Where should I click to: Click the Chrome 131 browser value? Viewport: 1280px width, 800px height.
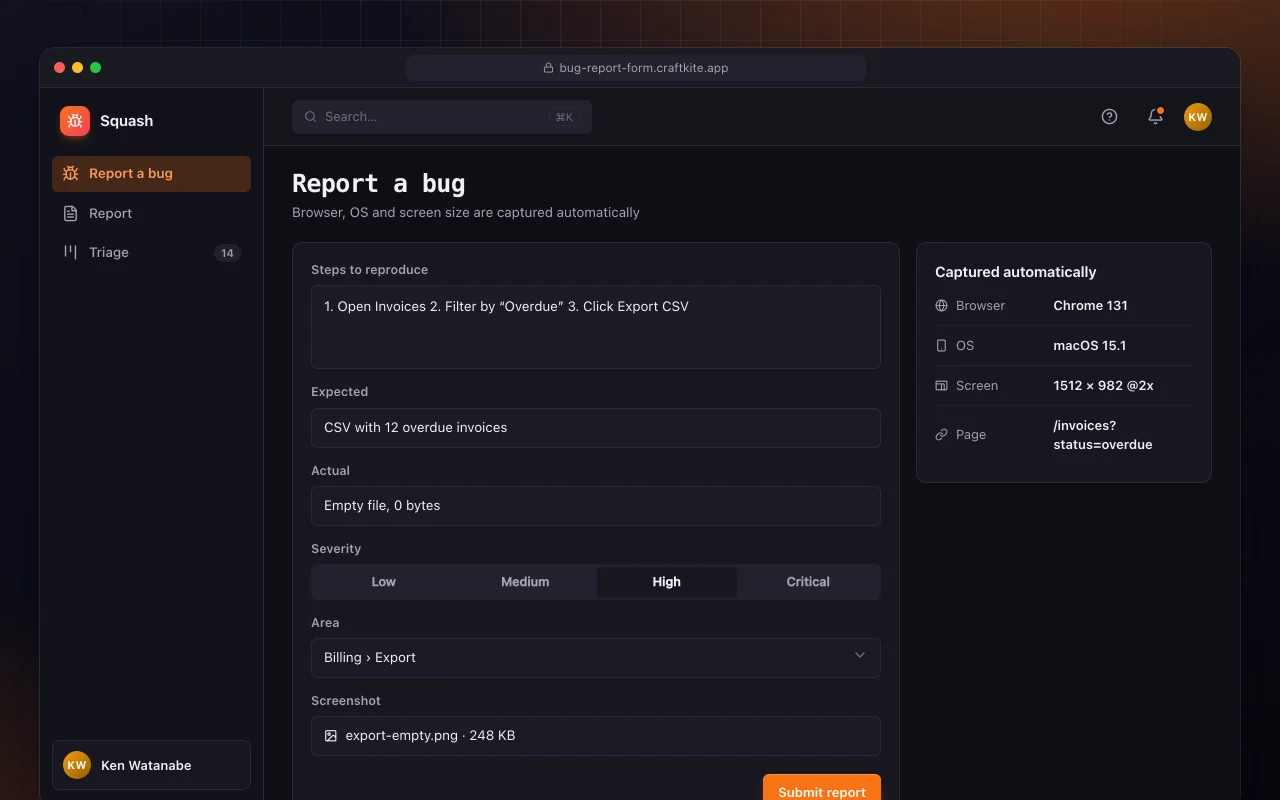(x=1090, y=306)
